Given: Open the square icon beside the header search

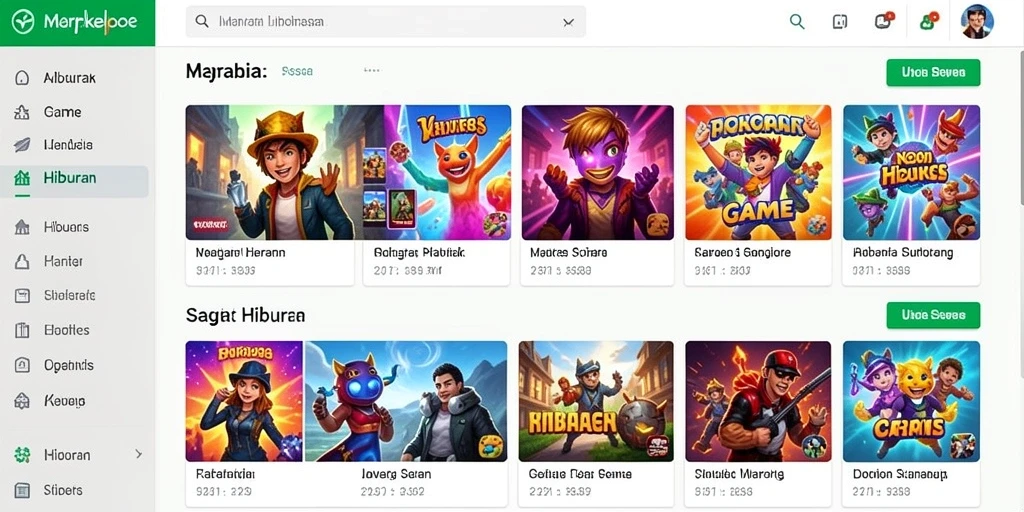Looking at the screenshot, I should pos(840,22).
